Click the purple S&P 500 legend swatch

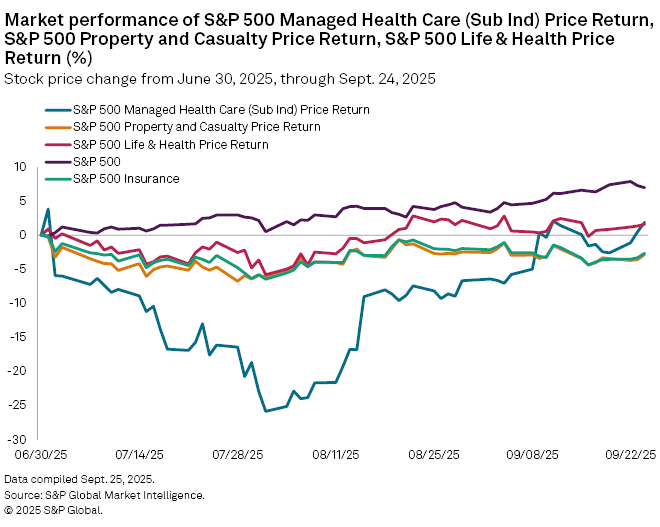click(57, 161)
